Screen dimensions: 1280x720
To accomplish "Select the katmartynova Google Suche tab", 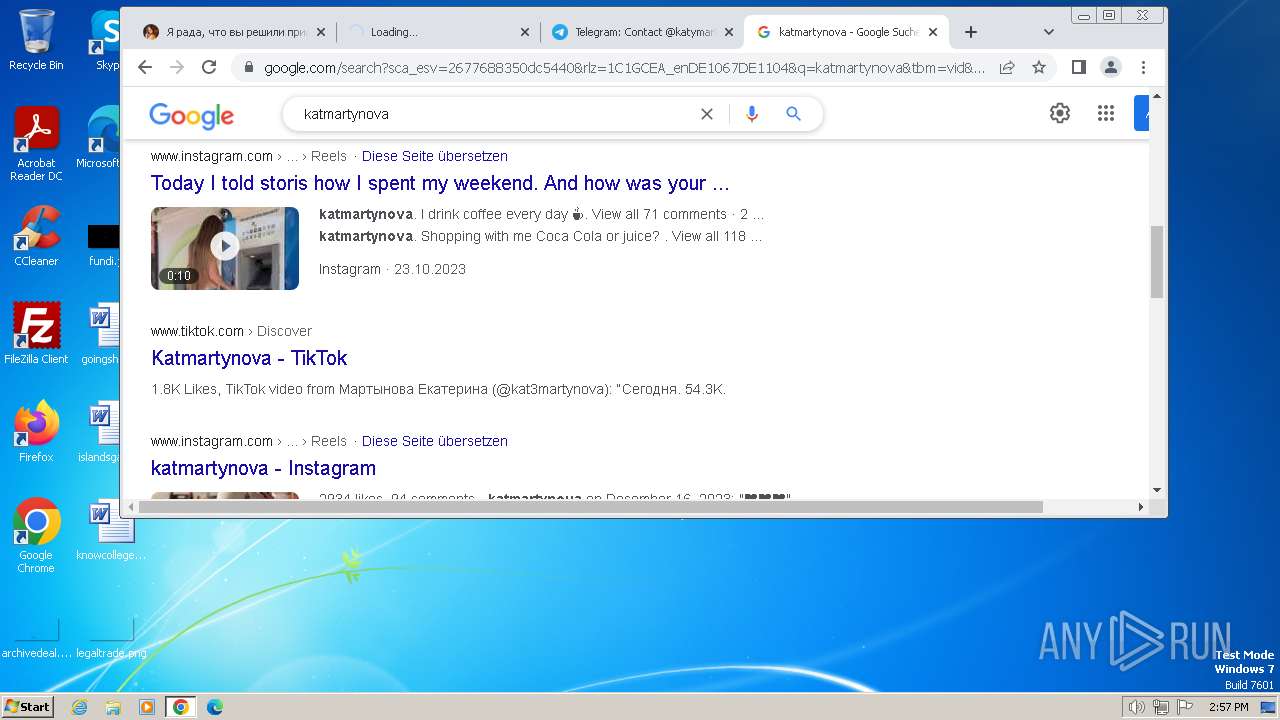I will (845, 32).
